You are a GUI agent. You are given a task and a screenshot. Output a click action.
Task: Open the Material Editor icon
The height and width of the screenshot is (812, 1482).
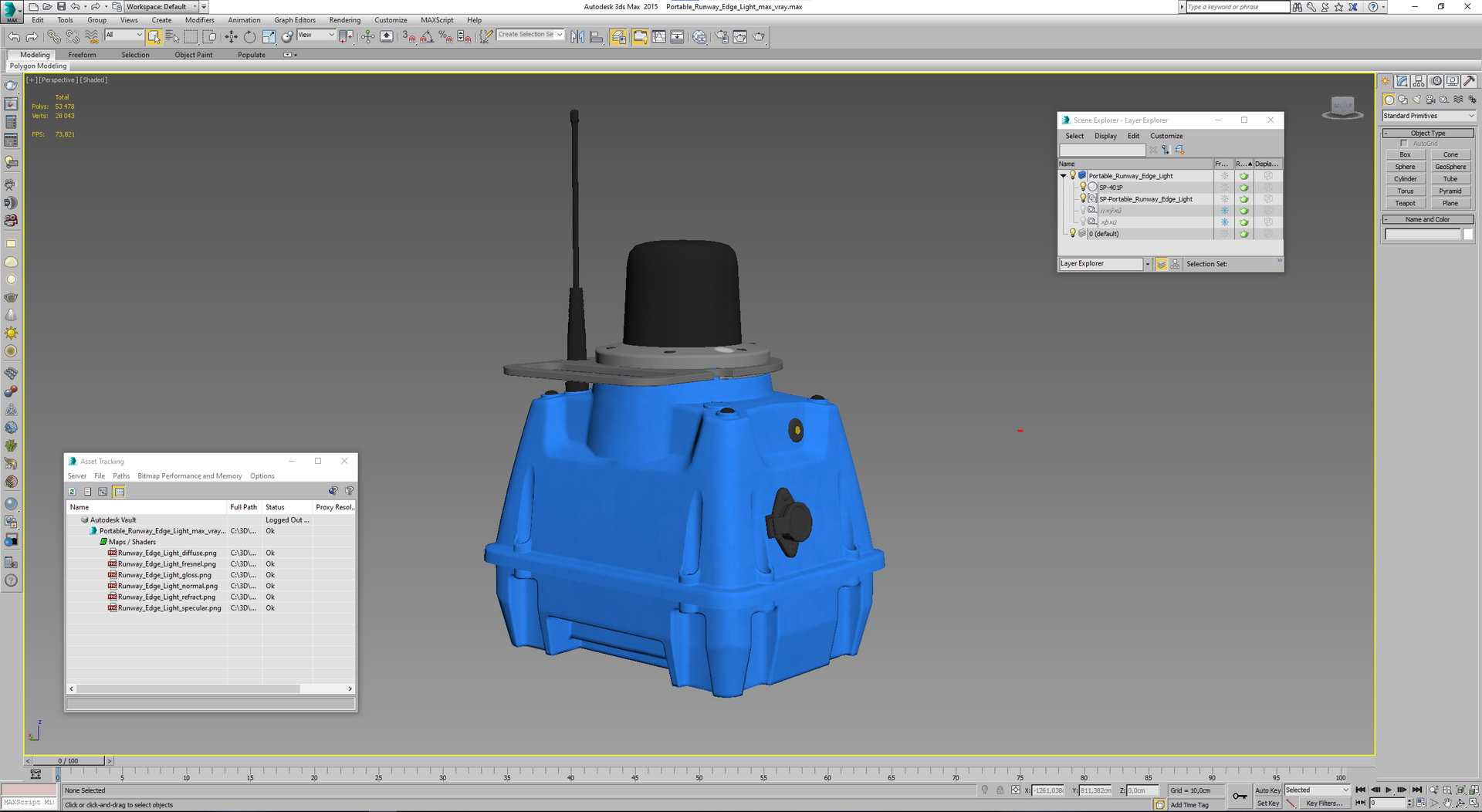pos(699,36)
